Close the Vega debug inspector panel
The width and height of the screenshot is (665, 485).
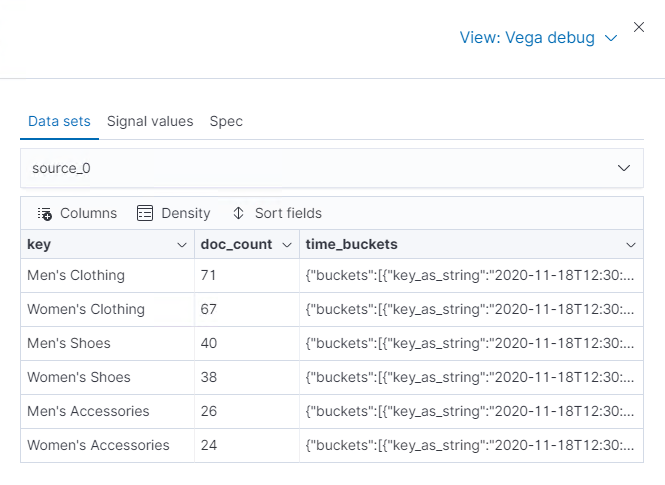coord(639,27)
